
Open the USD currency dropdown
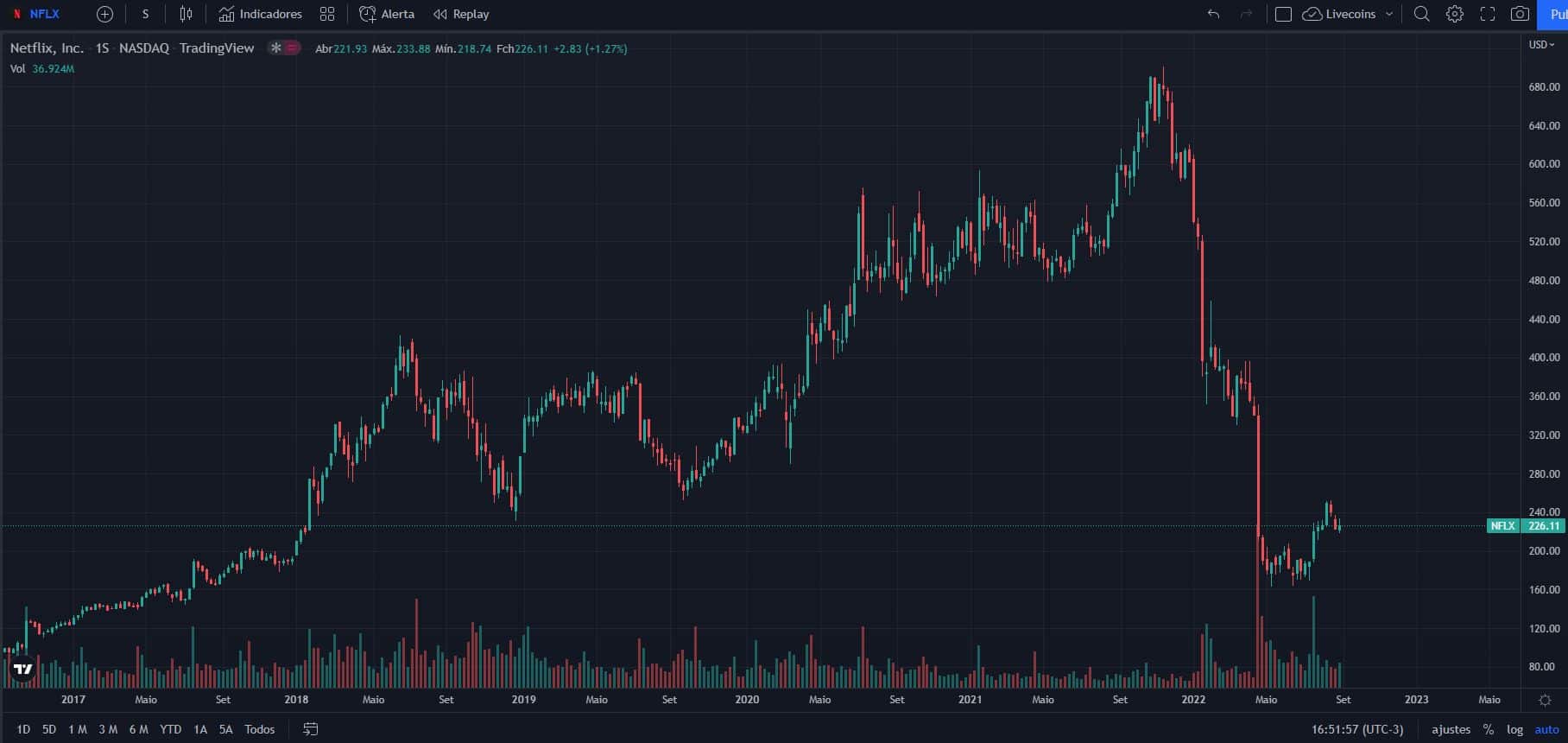(x=1542, y=44)
